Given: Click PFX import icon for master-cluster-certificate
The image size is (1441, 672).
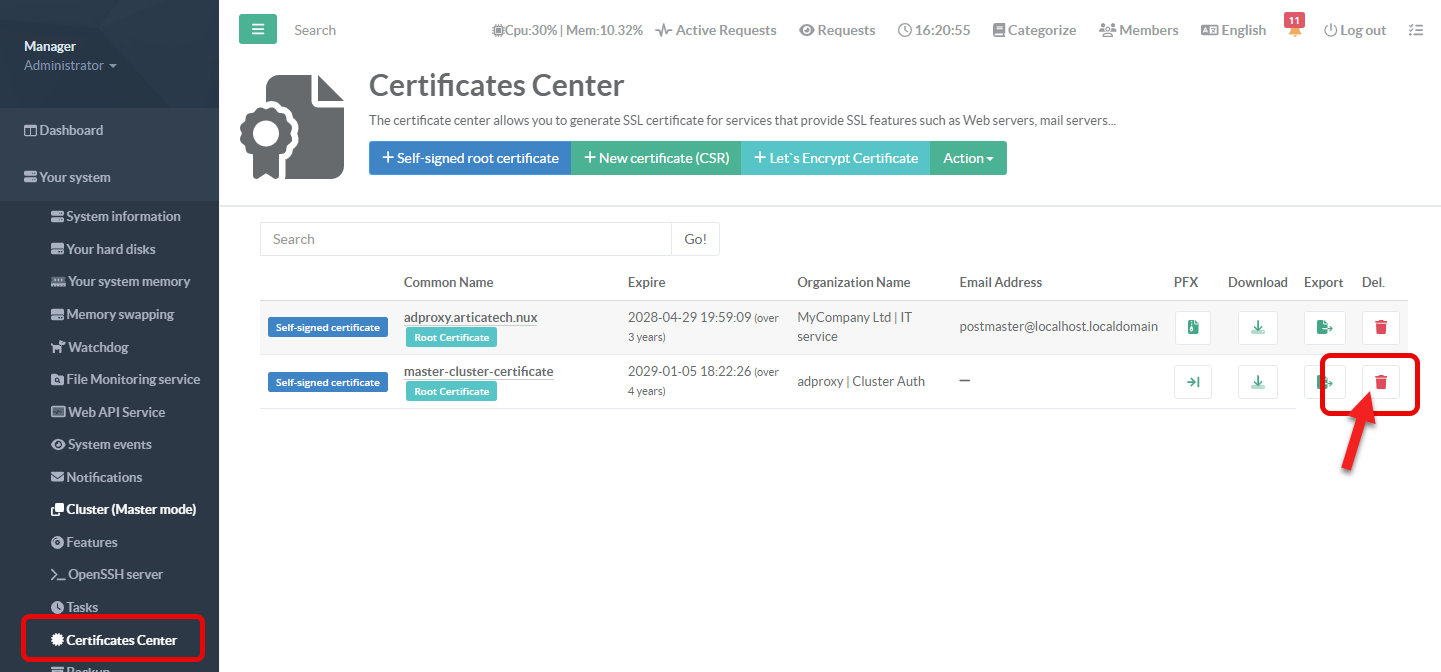Looking at the screenshot, I should (x=1193, y=382).
